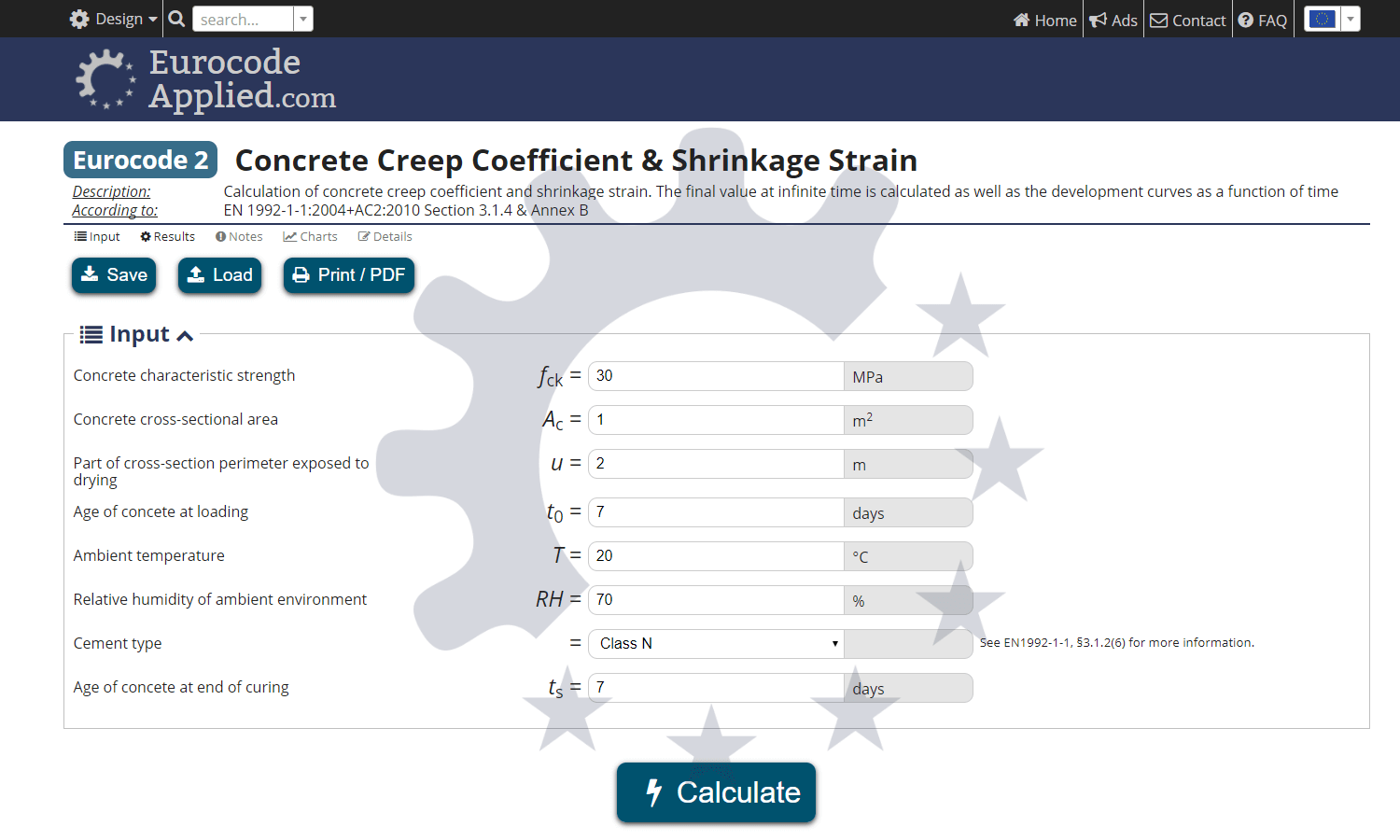Edit the age at loading t0 field
Image resolution: width=1400 pixels, height=840 pixels.
pyautogui.click(x=716, y=512)
